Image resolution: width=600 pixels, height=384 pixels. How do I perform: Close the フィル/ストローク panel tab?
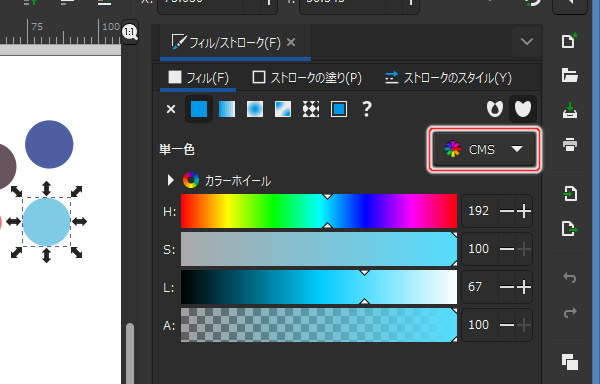click(291, 42)
